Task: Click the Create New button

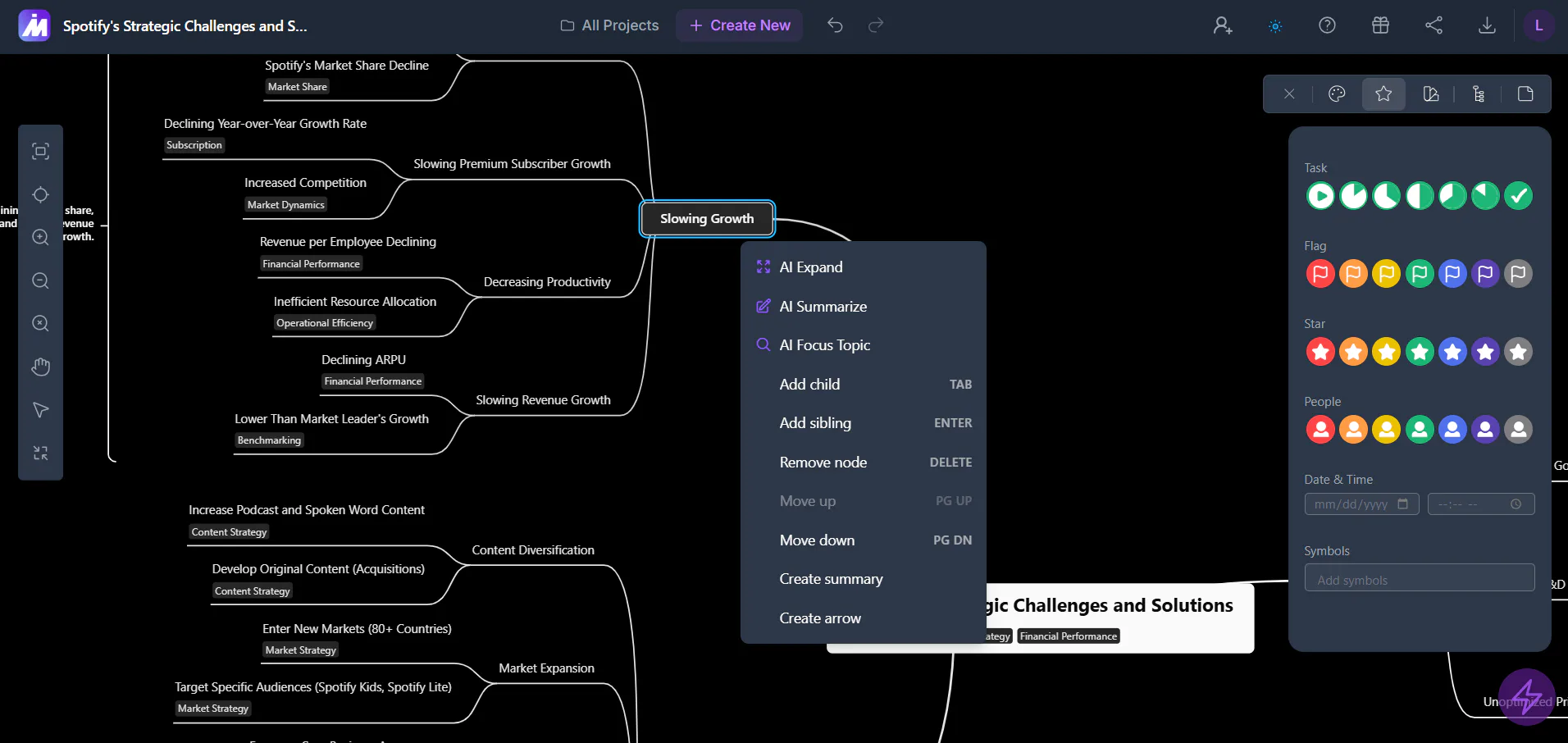Action: click(x=740, y=25)
